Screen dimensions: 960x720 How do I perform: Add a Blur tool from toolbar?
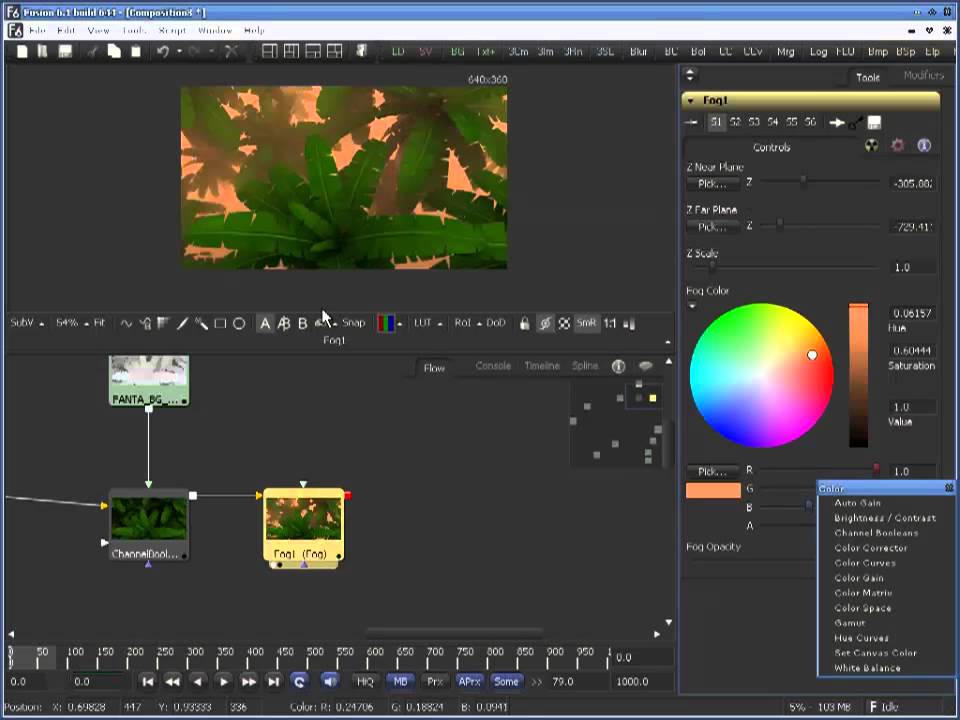click(x=639, y=52)
